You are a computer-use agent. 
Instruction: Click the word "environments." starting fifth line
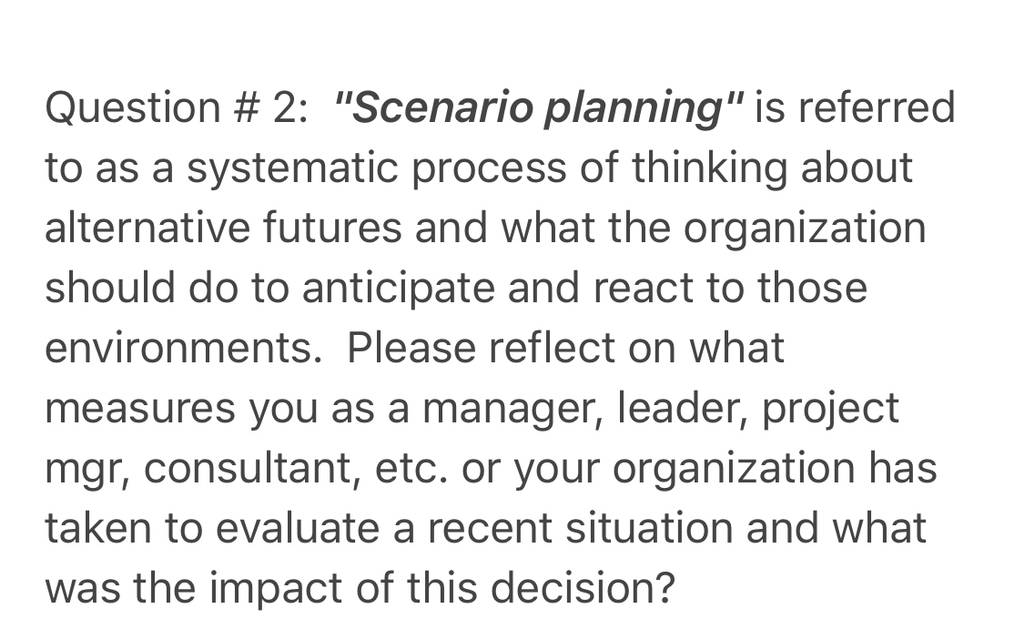coord(184,348)
